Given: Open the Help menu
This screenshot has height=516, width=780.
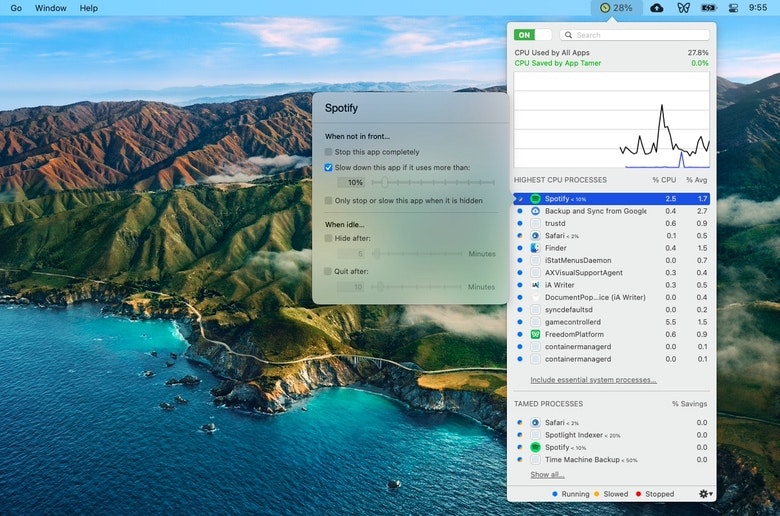Looking at the screenshot, I should tap(89, 8).
